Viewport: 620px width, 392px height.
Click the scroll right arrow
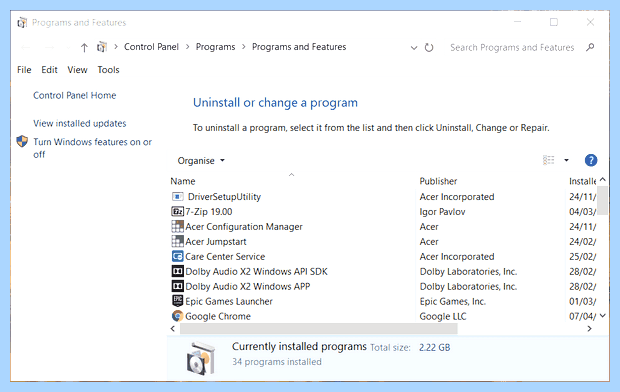(590, 328)
